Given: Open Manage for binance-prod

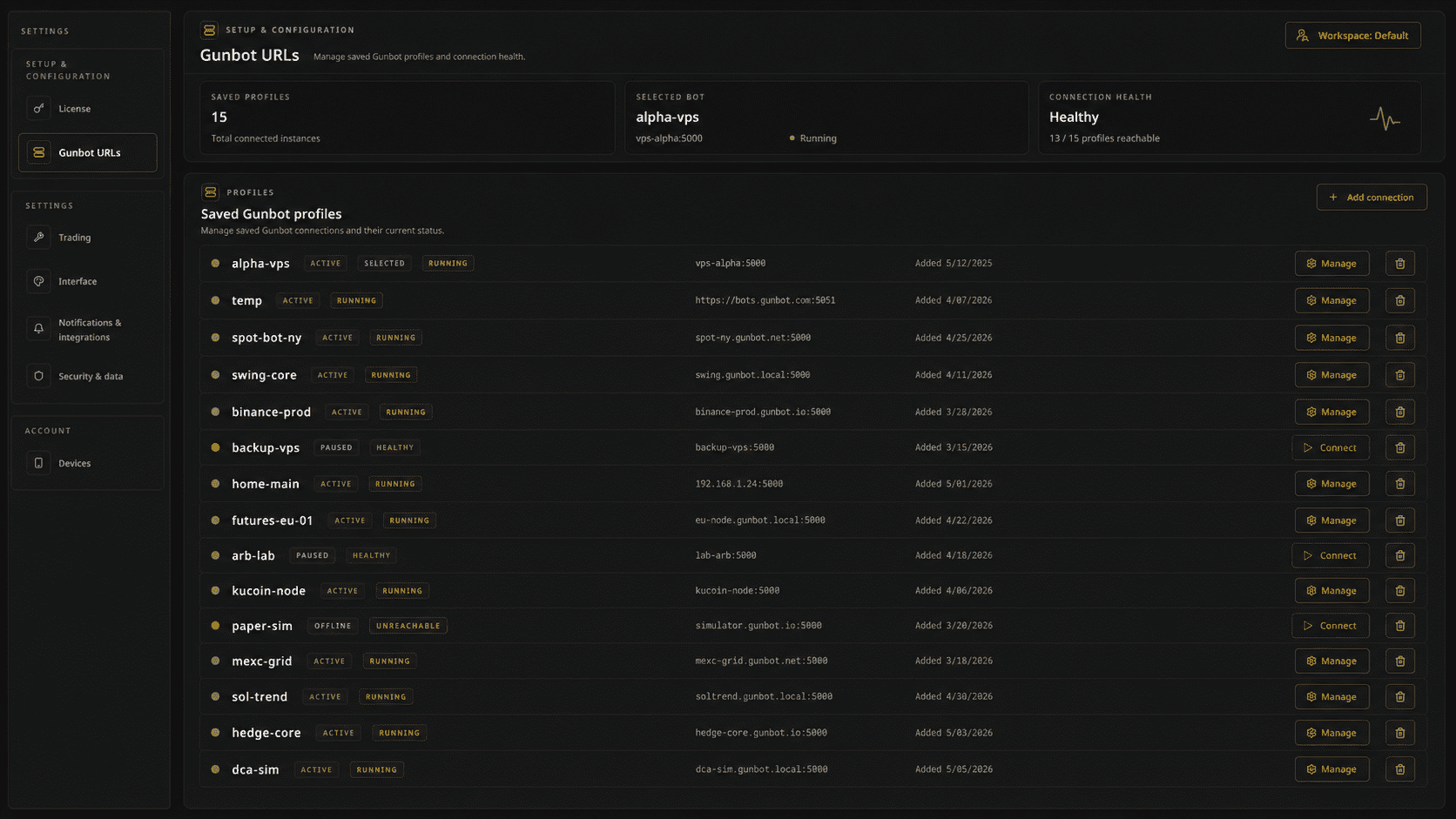Looking at the screenshot, I should coord(1331,412).
